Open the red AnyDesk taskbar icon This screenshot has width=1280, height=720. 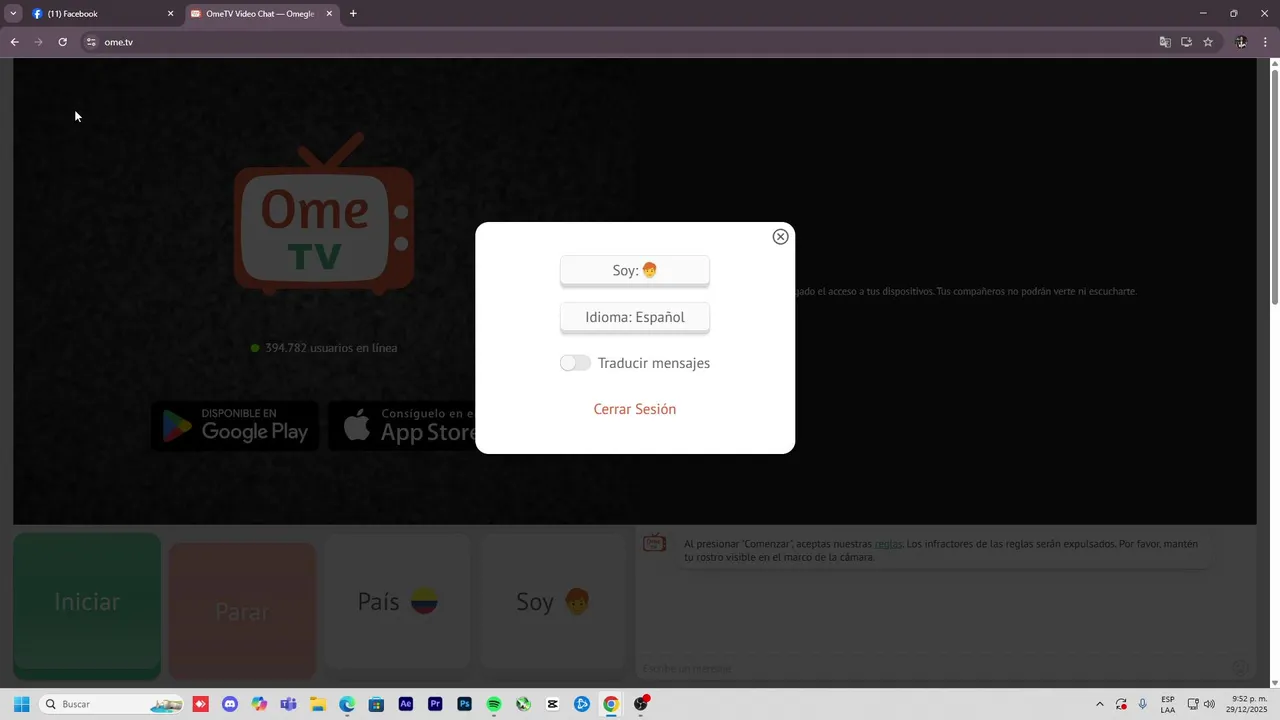pyautogui.click(x=201, y=704)
